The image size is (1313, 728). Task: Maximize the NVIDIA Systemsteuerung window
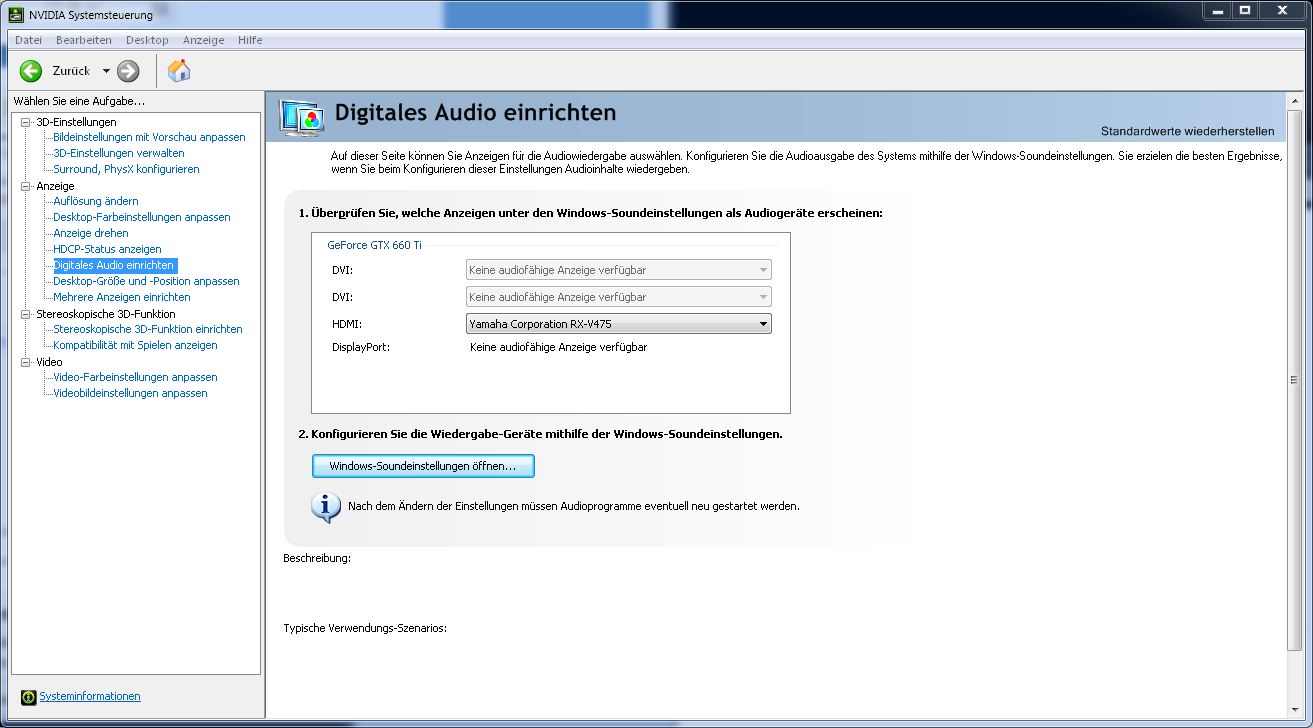point(1245,10)
